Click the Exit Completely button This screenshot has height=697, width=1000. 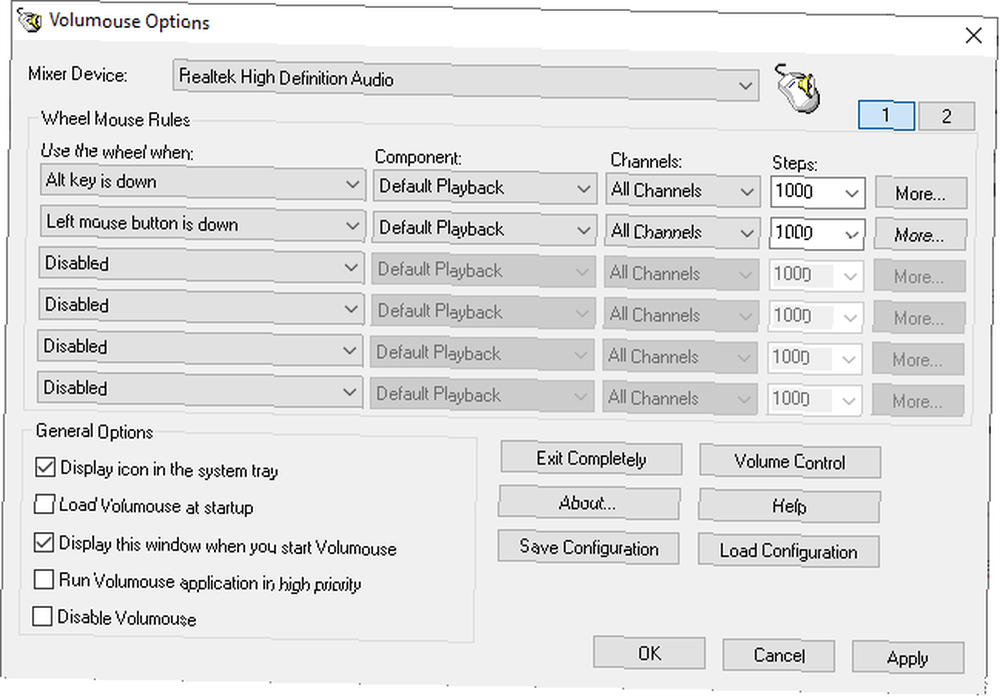tap(591, 459)
